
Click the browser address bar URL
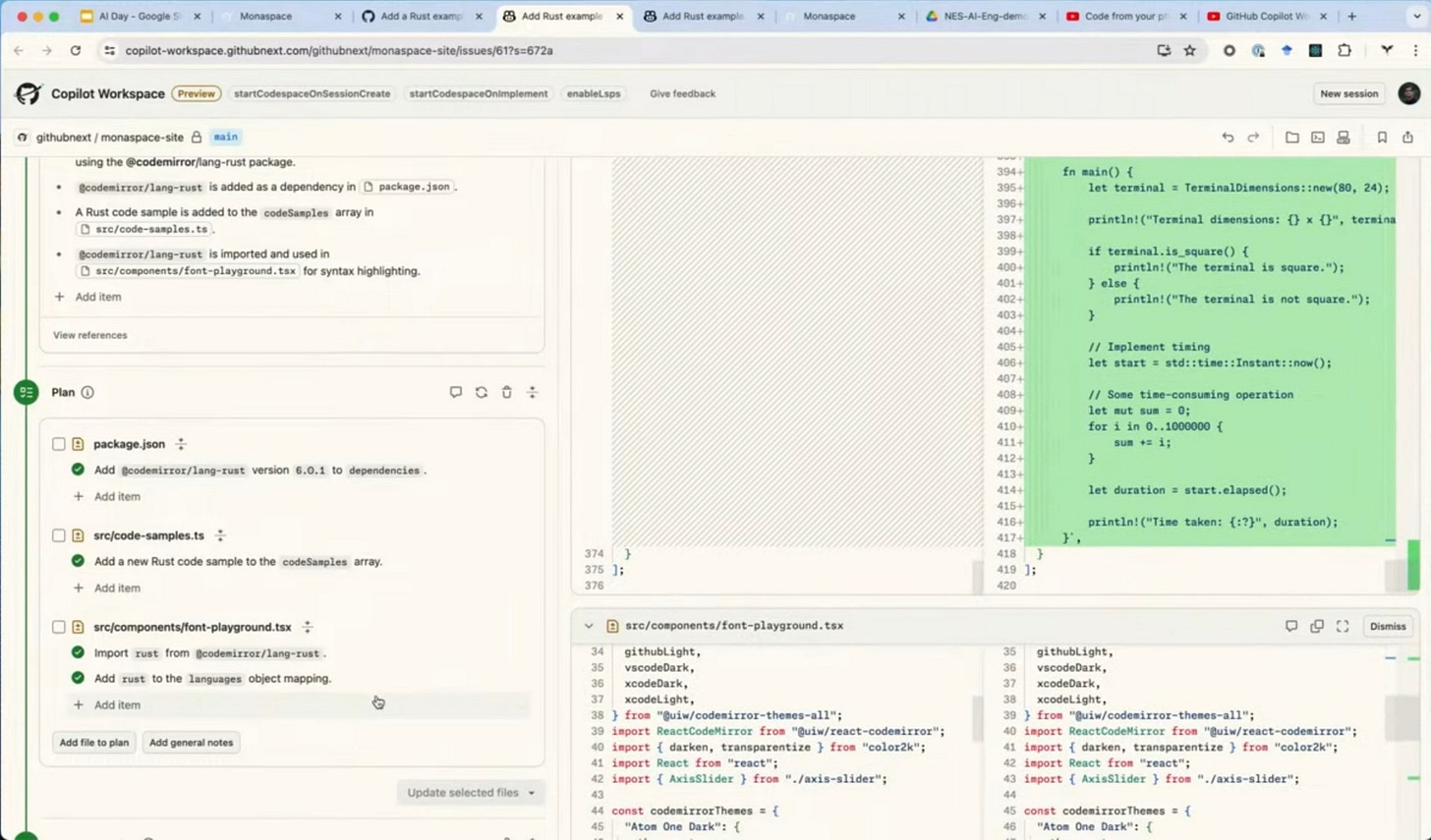click(338, 50)
